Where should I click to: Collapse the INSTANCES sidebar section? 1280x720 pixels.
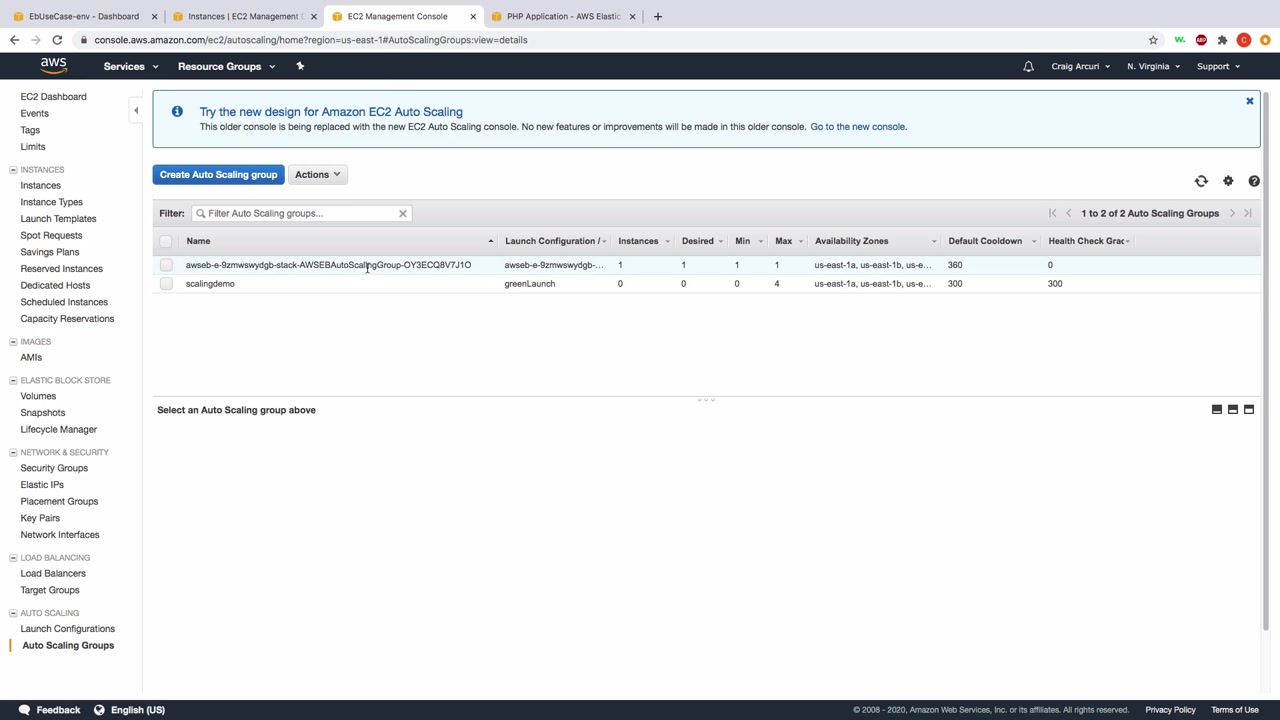pos(13,170)
